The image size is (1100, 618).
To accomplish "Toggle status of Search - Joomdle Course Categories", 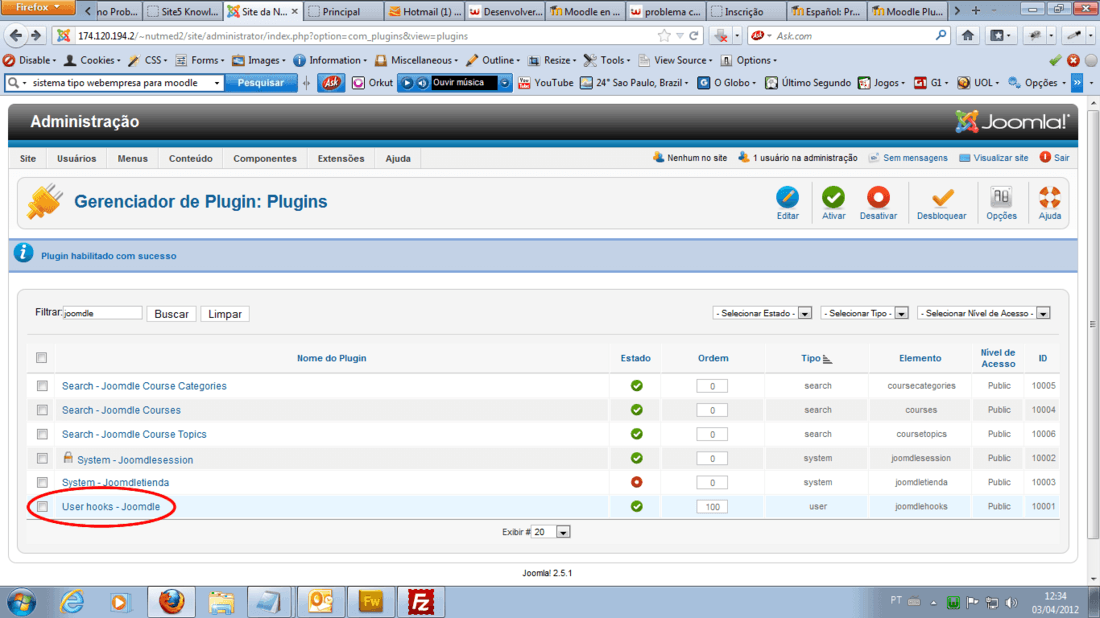I will click(636, 386).
